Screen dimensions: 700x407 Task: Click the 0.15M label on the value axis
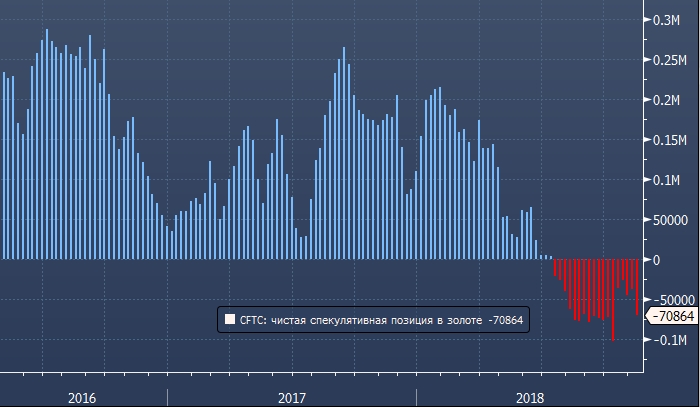coord(670,140)
